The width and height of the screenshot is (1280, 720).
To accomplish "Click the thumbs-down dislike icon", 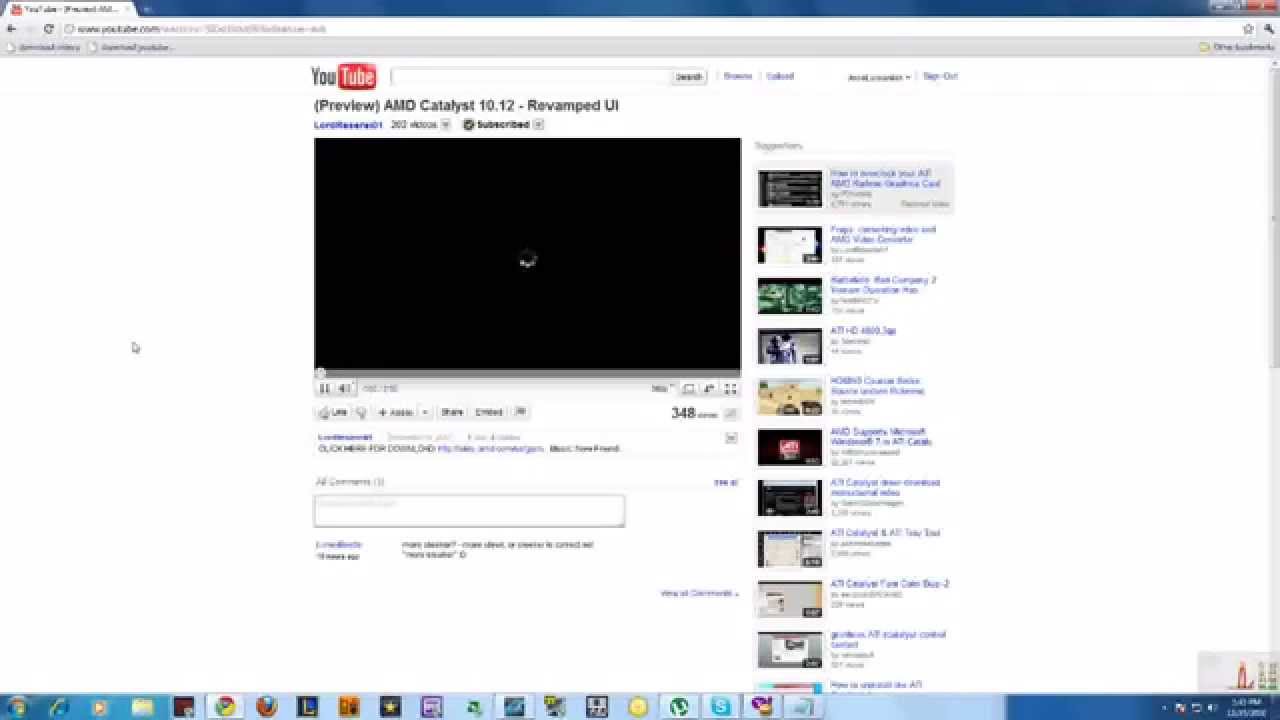I will (x=361, y=412).
